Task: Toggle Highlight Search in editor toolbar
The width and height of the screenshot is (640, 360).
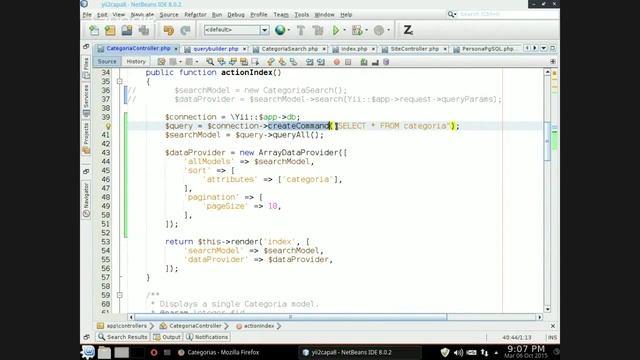Action: pyautogui.click(x=244, y=62)
